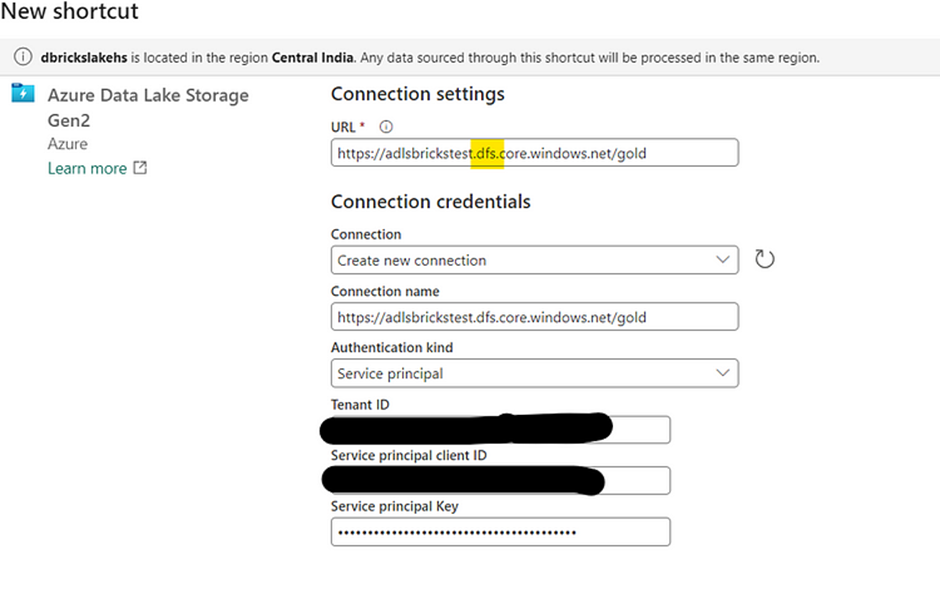The height and width of the screenshot is (604, 940).
Task: Click the bold 'dbrickslakehs' name in banner
Action: click(x=84, y=57)
